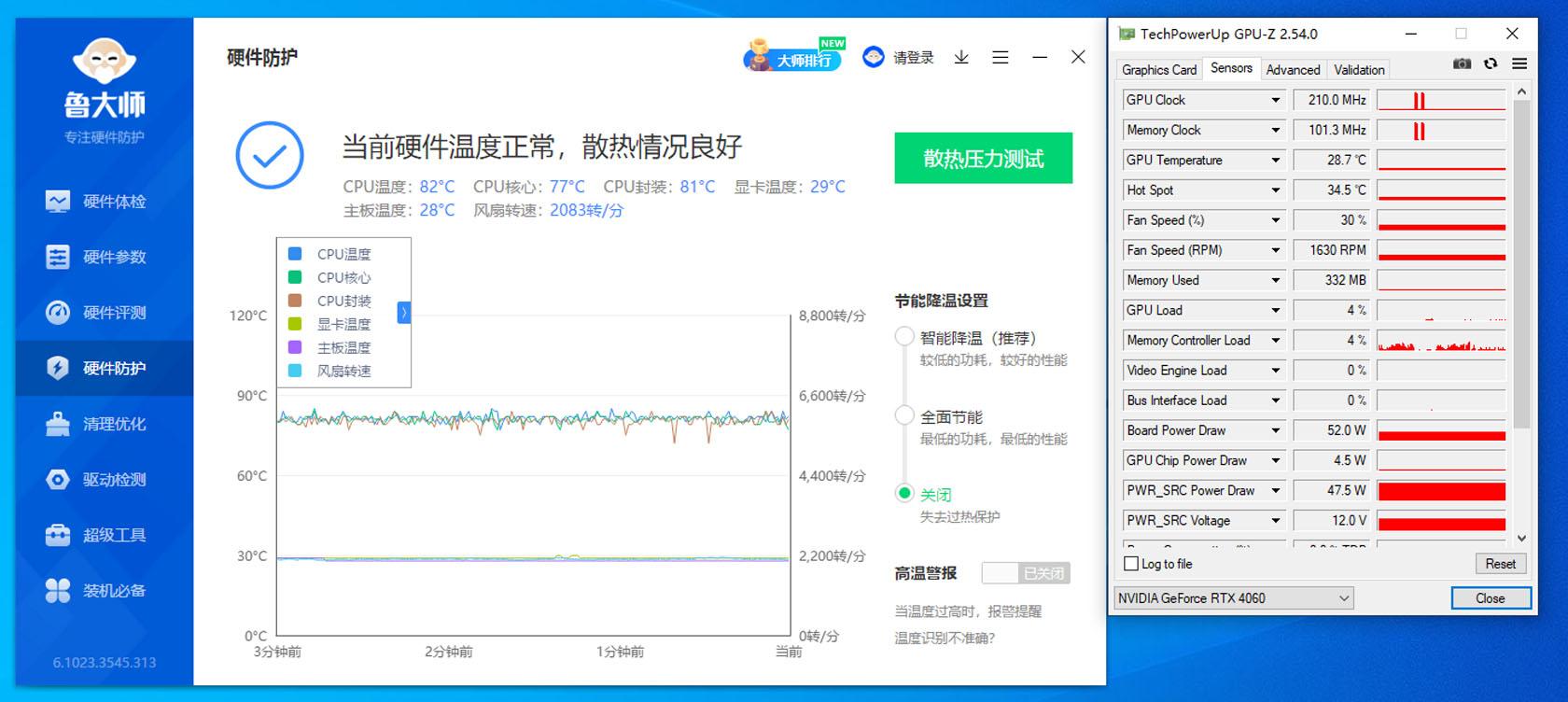Toggle CPU核心 legend color
The width and height of the screenshot is (1568, 702).
295,277
